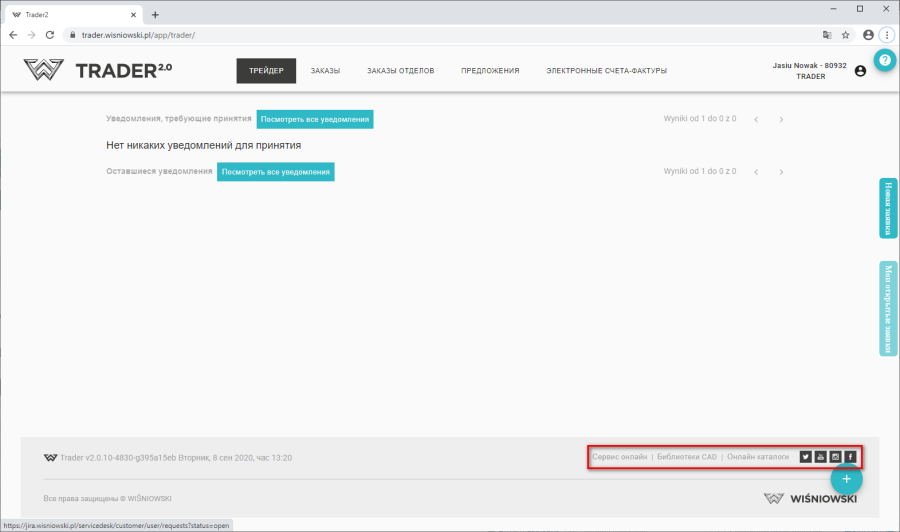The image size is (900, 532).
Task: Click the teal help question mark button
Action: 884,61
